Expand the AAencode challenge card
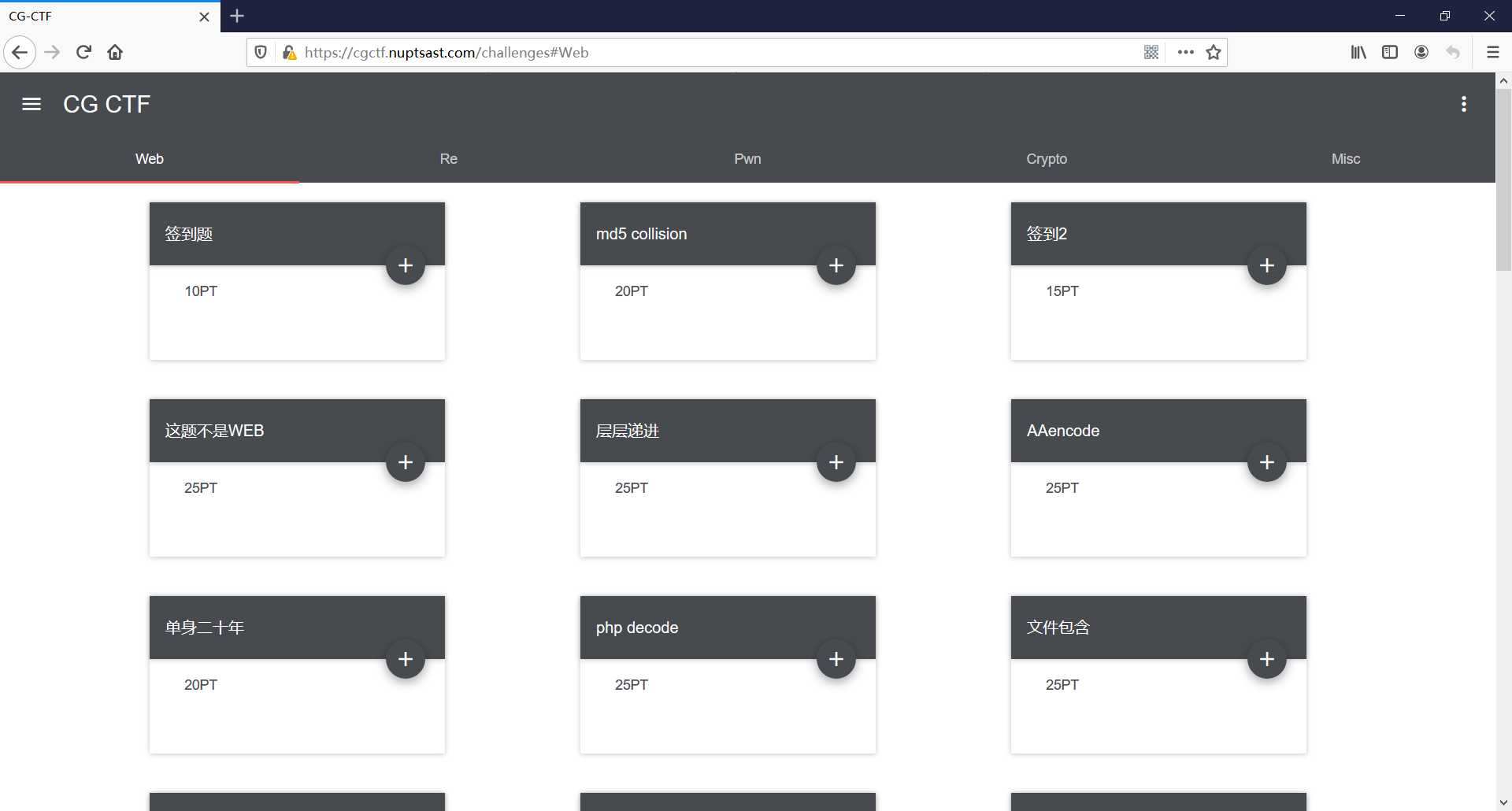 pyautogui.click(x=1267, y=462)
